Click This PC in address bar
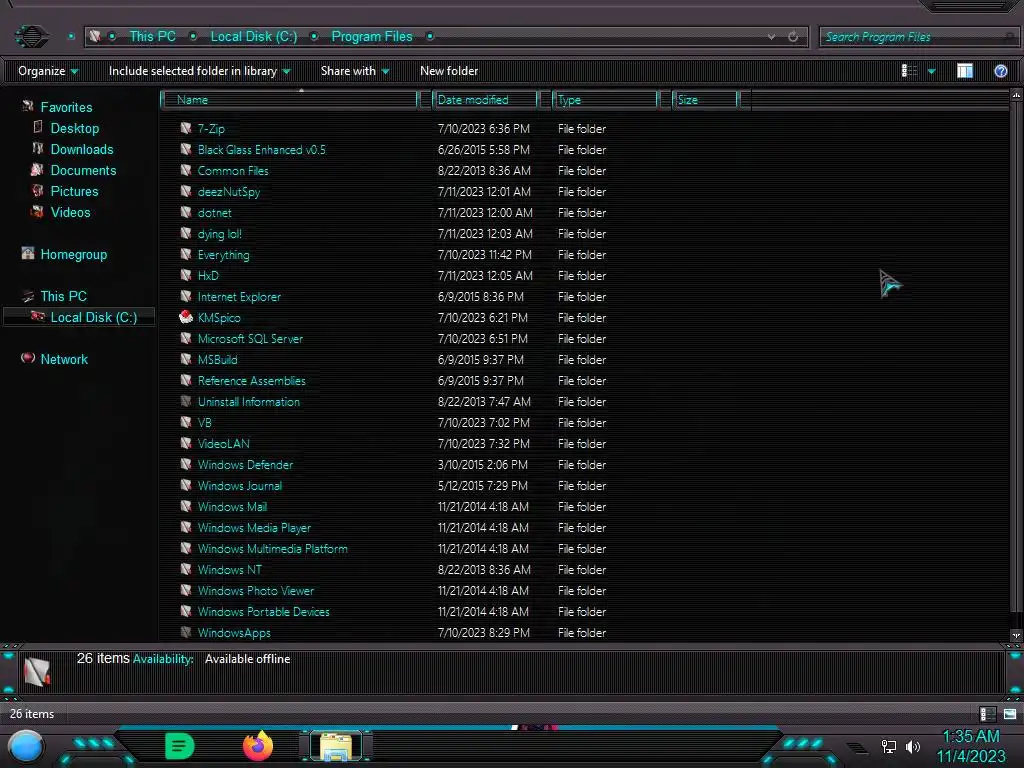Image resolution: width=1024 pixels, height=768 pixels. click(152, 37)
